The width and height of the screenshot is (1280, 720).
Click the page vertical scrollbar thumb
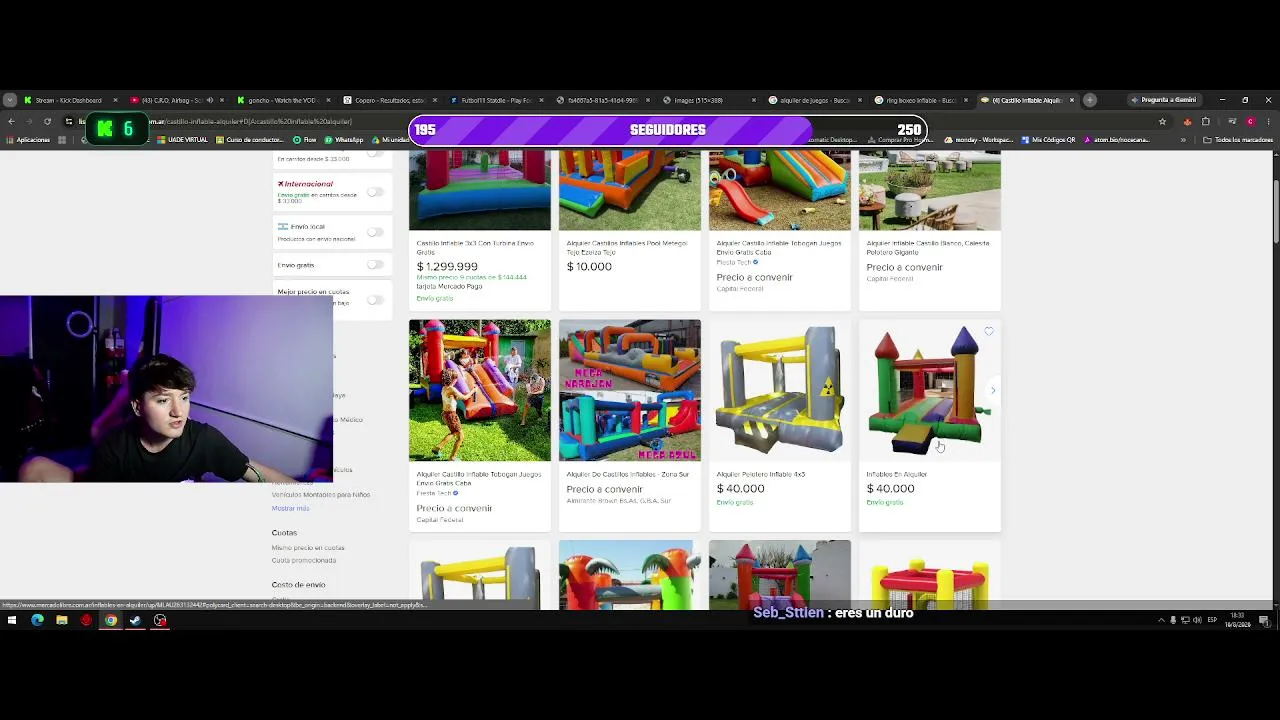point(1276,210)
